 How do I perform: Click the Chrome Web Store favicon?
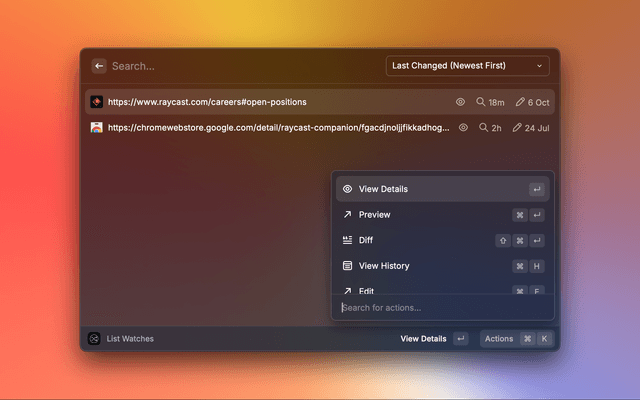97,128
